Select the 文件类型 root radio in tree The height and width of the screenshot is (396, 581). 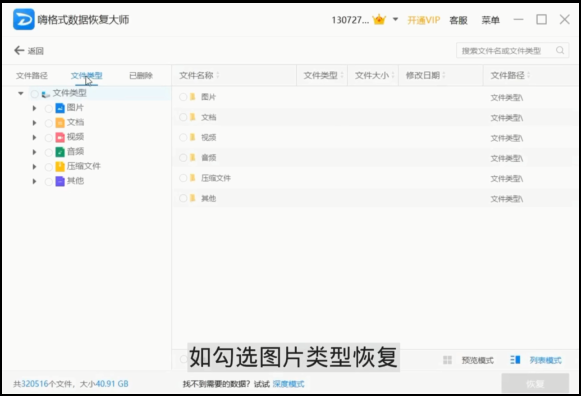(x=34, y=94)
